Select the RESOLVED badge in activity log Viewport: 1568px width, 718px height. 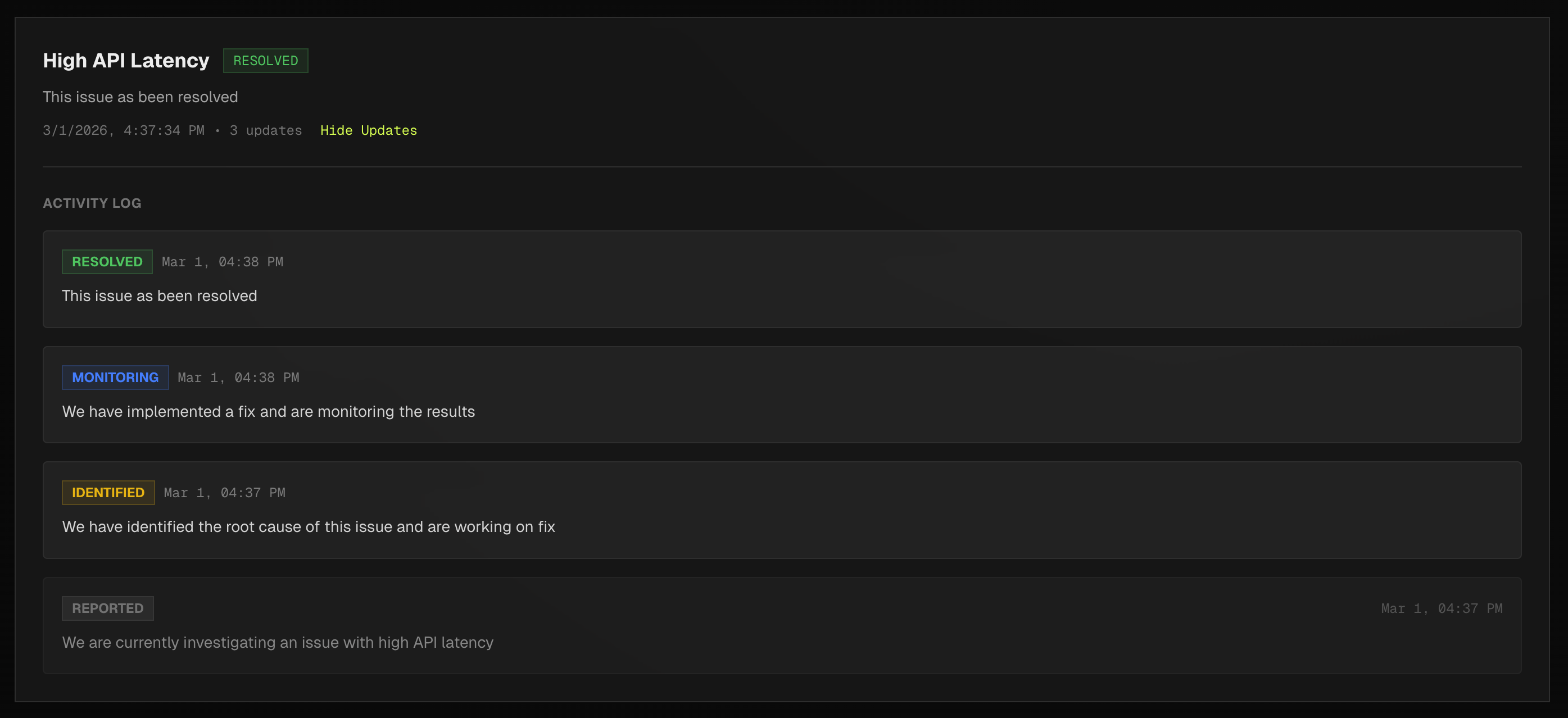(107, 262)
